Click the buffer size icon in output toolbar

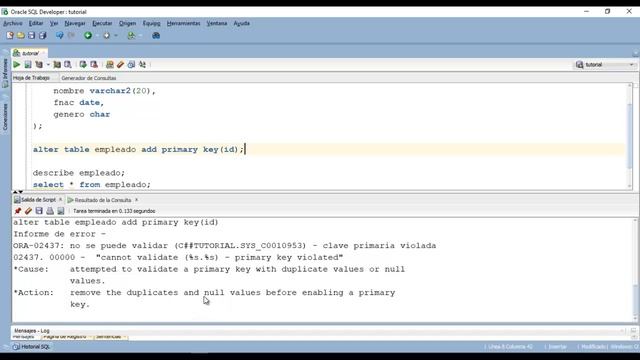click(x=61, y=211)
